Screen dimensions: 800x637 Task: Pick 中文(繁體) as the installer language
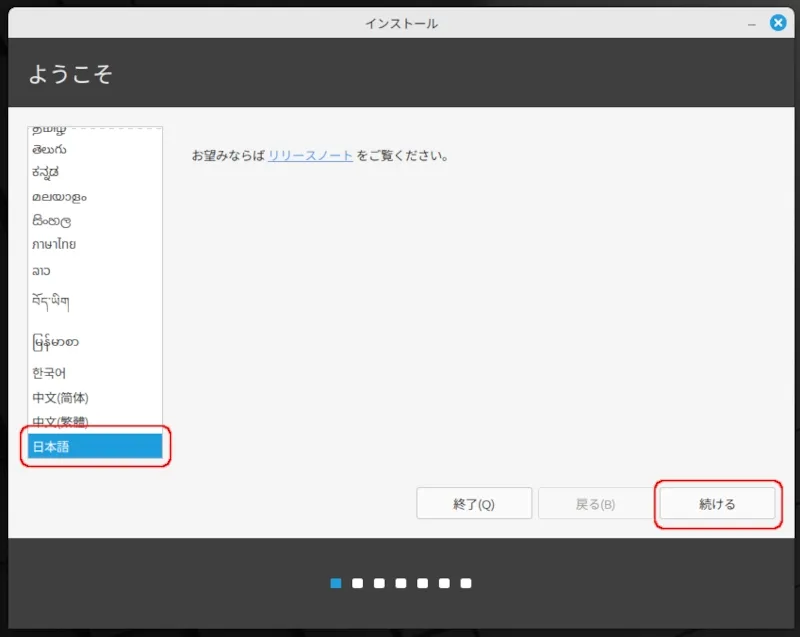[x=60, y=421]
